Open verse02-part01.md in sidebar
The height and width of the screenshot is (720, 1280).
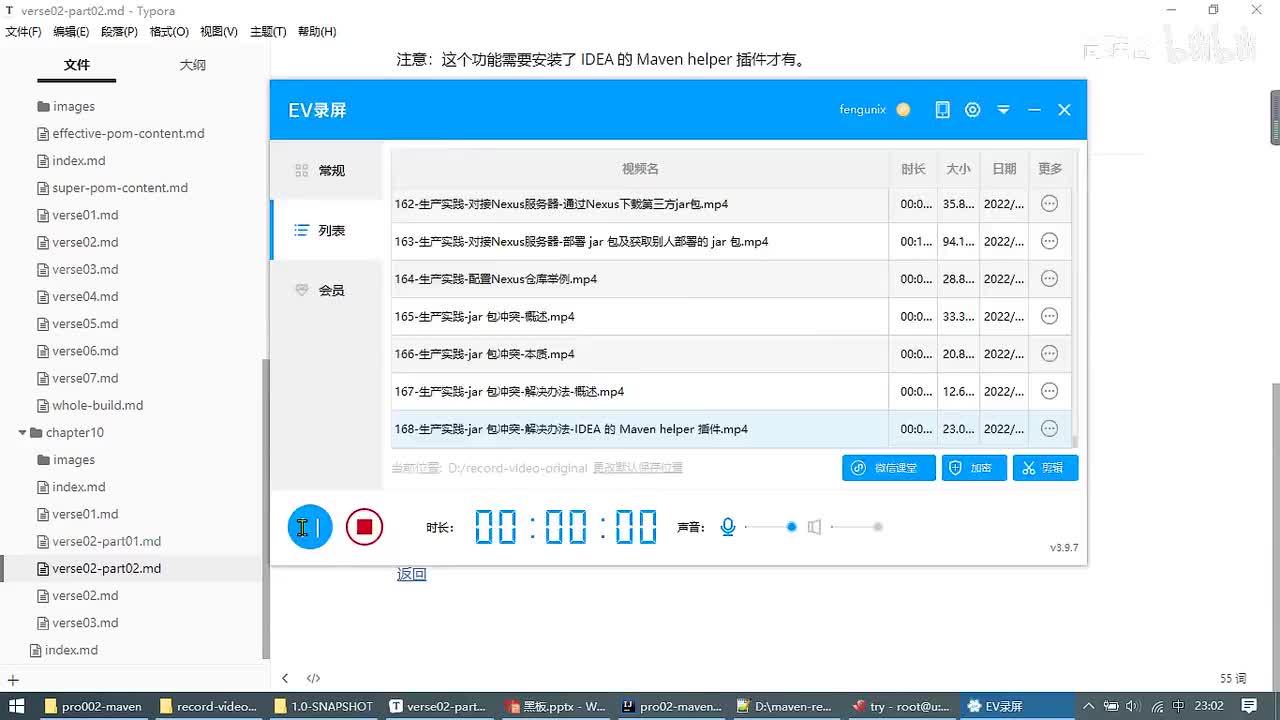[x=107, y=542]
